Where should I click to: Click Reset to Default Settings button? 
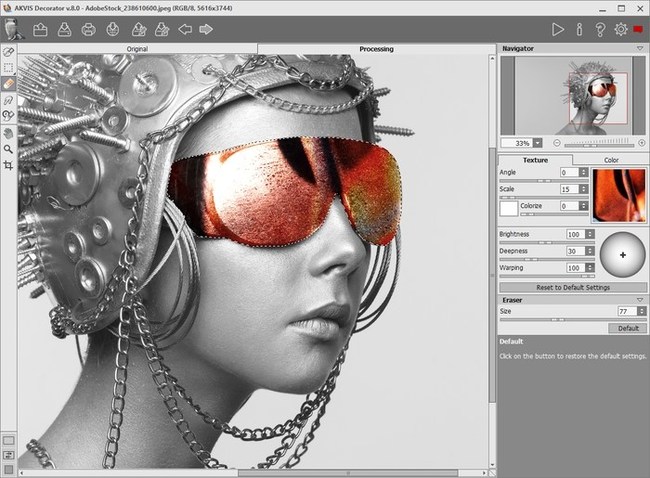click(573, 287)
